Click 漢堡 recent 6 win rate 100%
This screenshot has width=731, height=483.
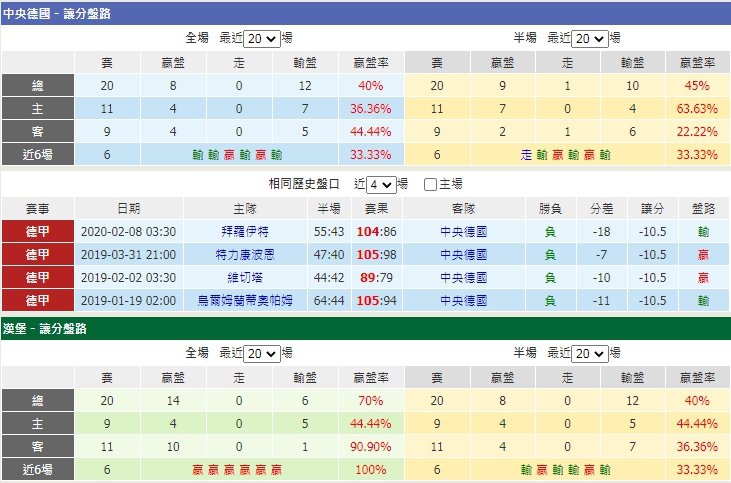[371, 469]
